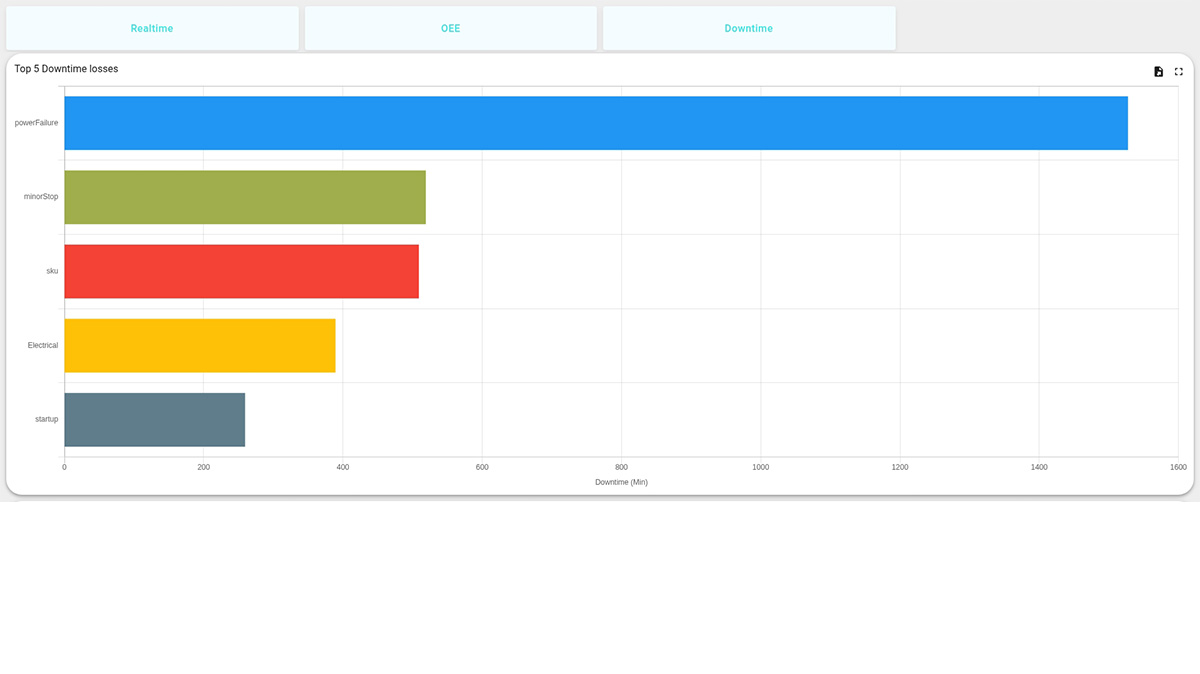Click the 1600 axis tick label
Image resolution: width=1200 pixels, height=674 pixels.
click(x=1179, y=466)
